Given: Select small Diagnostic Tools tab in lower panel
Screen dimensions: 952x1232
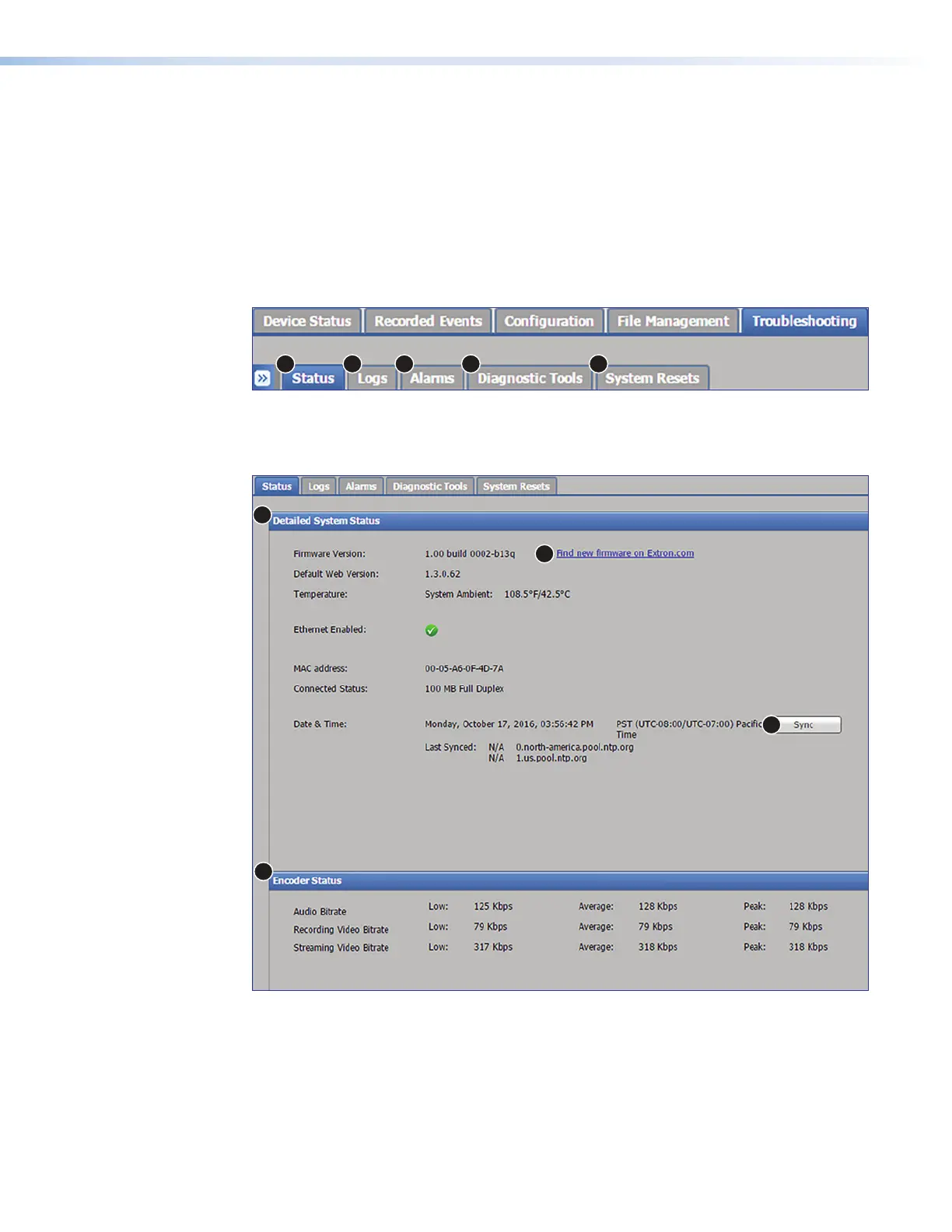Looking at the screenshot, I should point(430,486).
